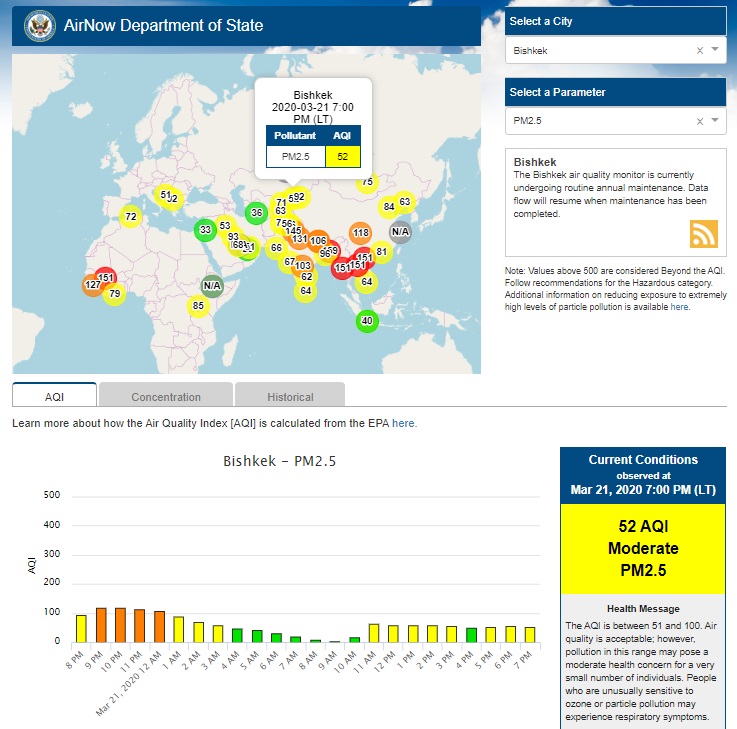Select the orange map marker labeled 118

(x=361, y=233)
